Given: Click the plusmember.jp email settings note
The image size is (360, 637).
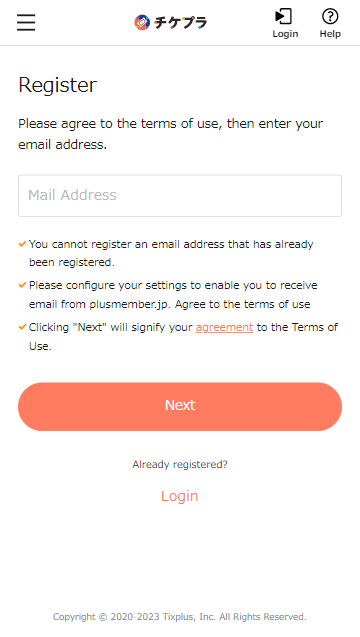Looking at the screenshot, I should click(173, 295).
